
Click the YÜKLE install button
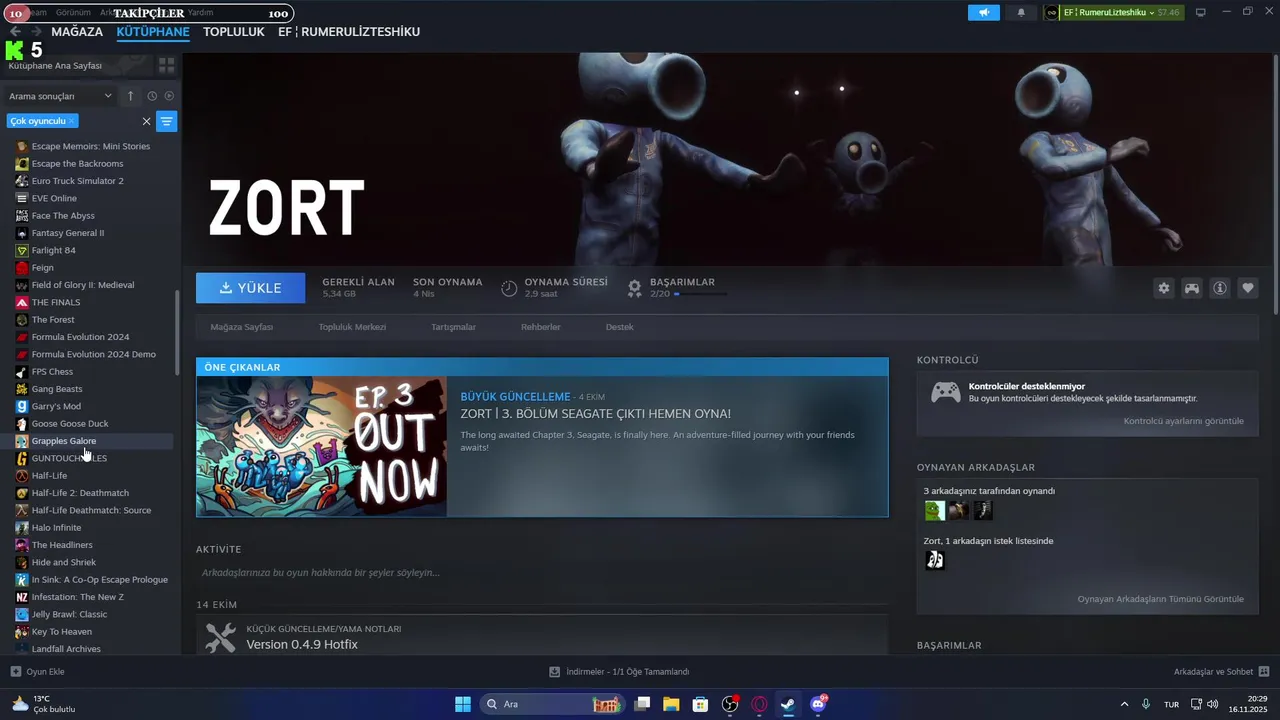tap(251, 288)
